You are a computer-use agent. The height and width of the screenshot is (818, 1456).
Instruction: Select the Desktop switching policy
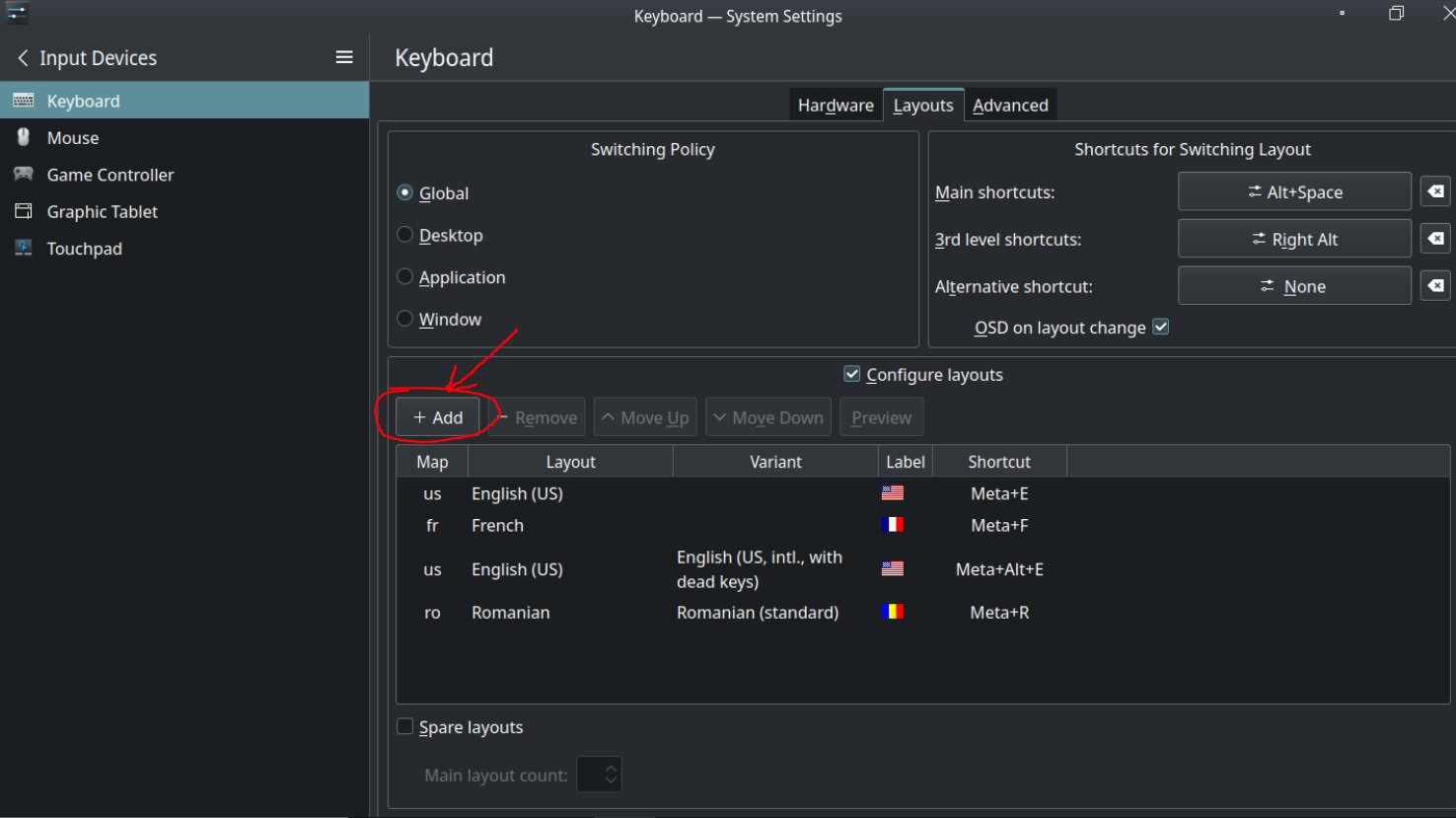(405, 235)
